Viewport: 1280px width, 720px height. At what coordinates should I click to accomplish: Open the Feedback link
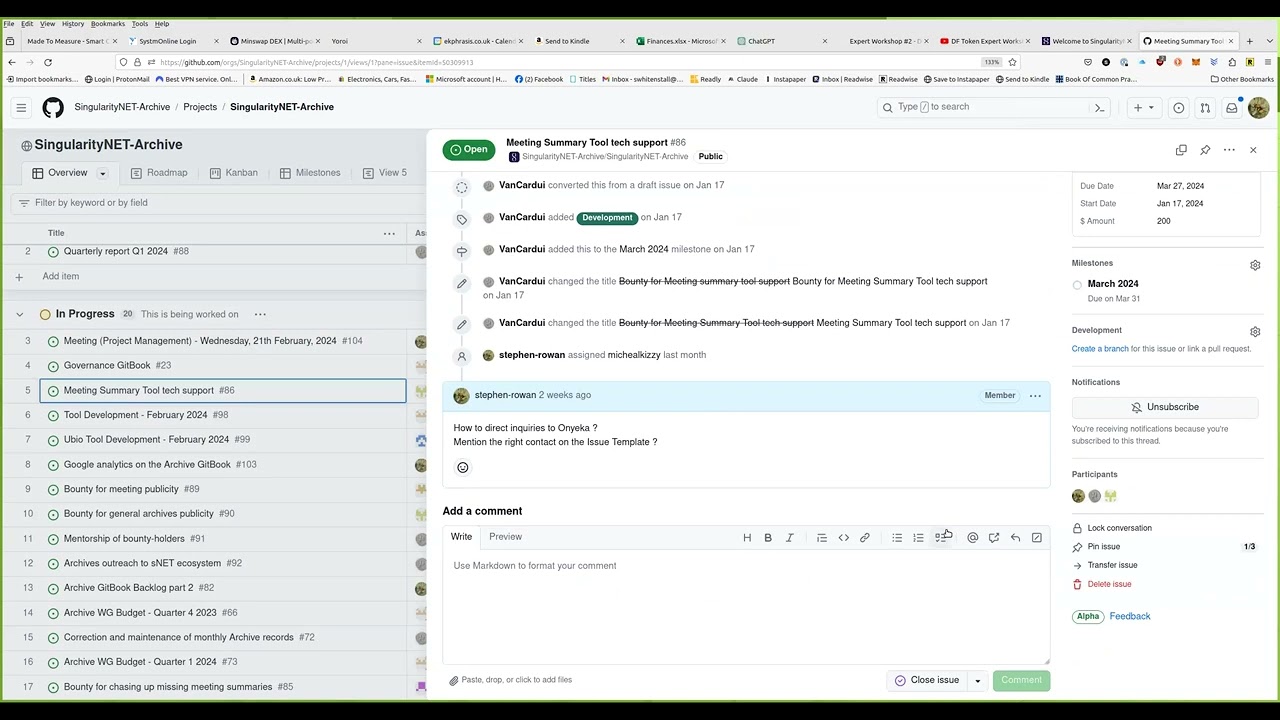(1130, 616)
